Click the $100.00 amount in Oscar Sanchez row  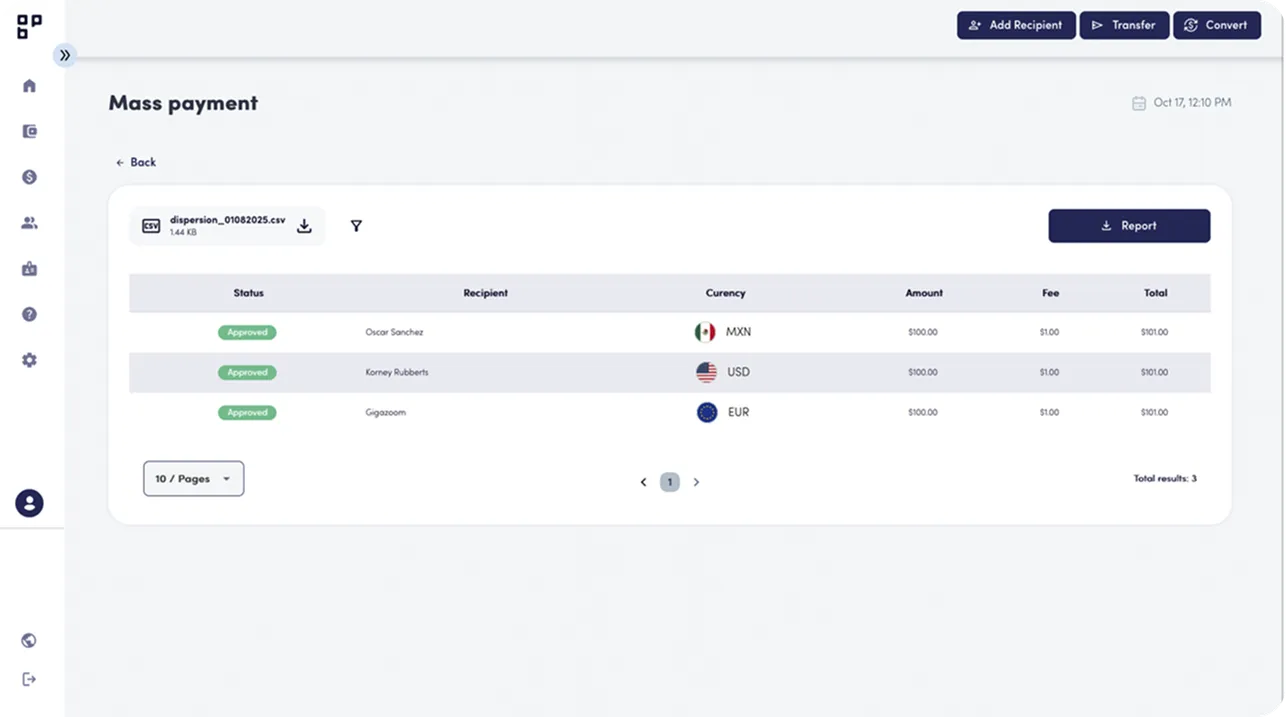click(x=922, y=332)
